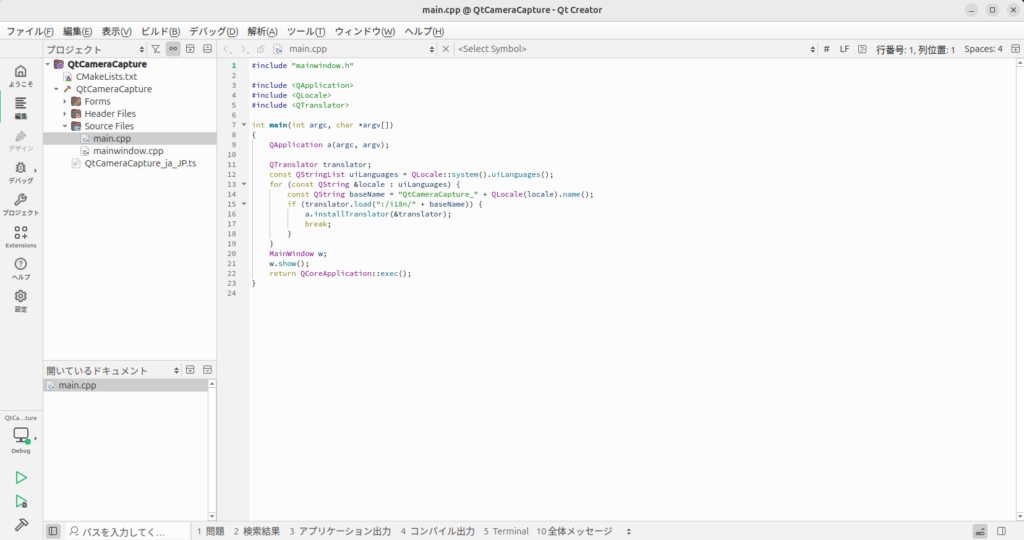The height and width of the screenshot is (540, 1024).
Task: Select mainwindow.cpp in the project tree
Action: pos(128,151)
